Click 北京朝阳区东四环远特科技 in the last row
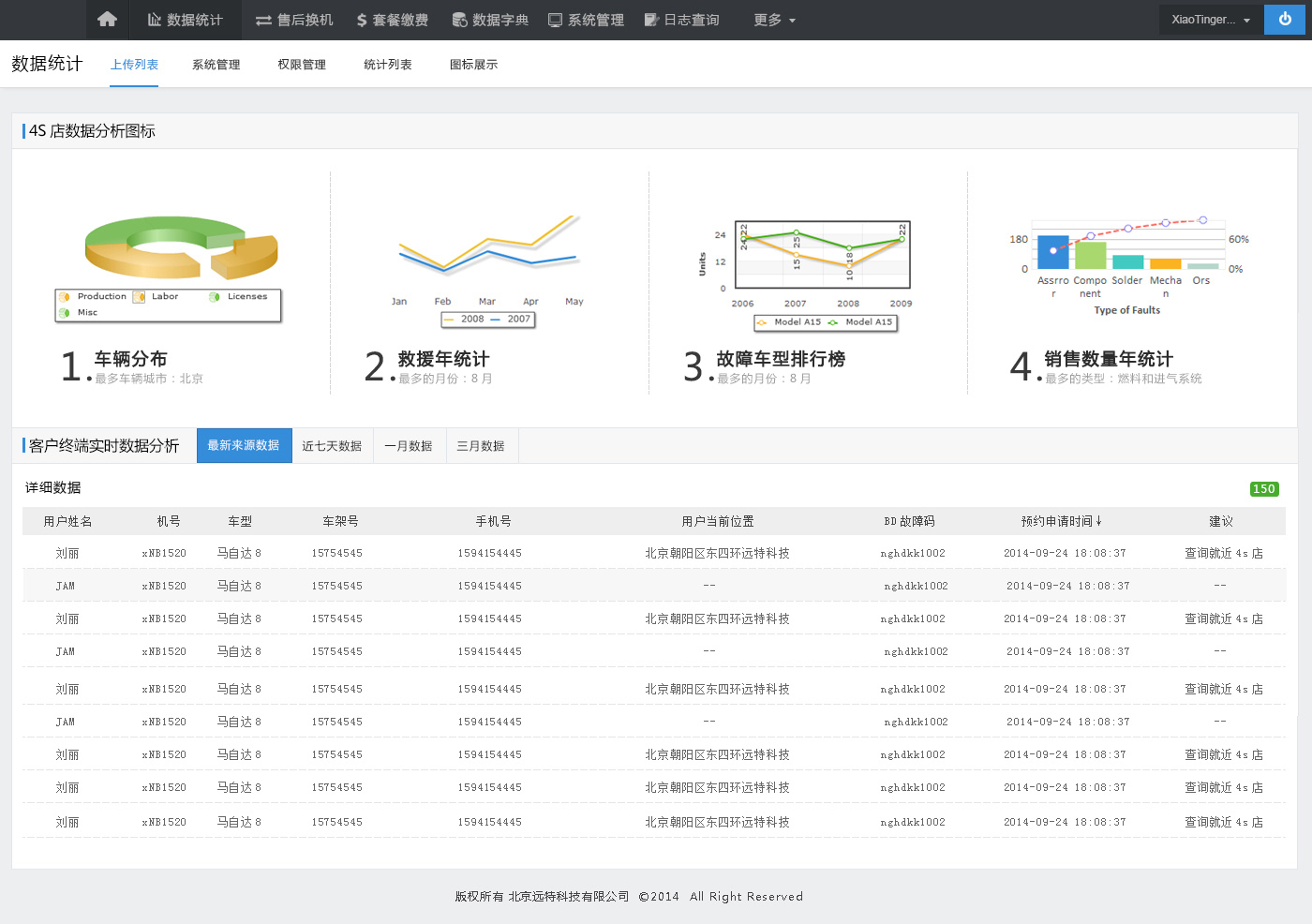1312x924 pixels. click(x=717, y=822)
